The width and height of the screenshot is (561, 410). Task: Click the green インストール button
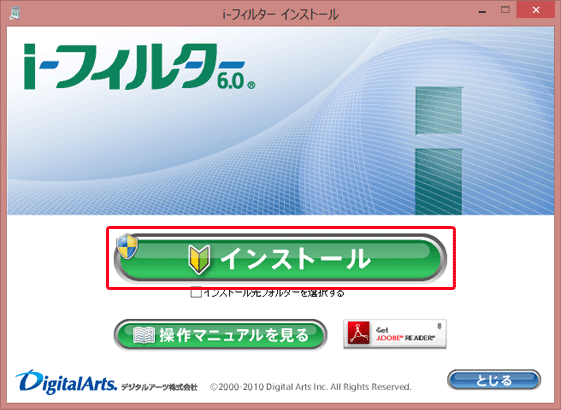[x=280, y=258]
